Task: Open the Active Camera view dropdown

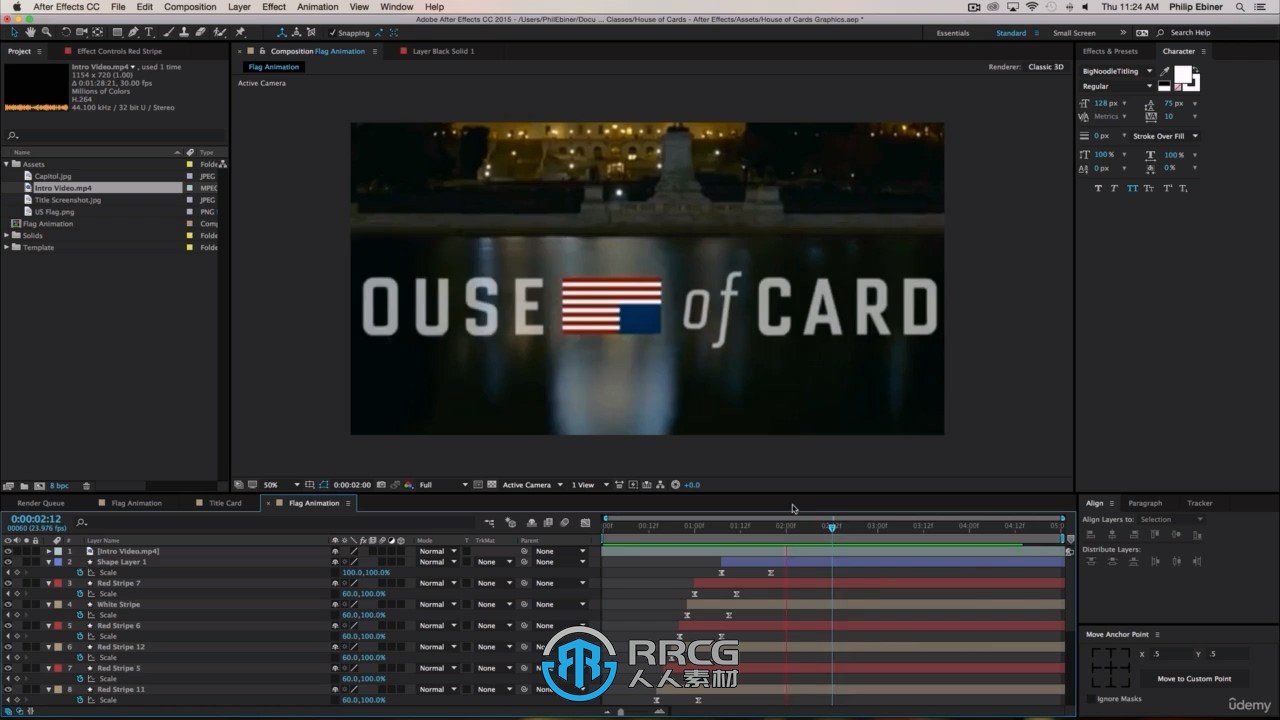Action: click(532, 485)
